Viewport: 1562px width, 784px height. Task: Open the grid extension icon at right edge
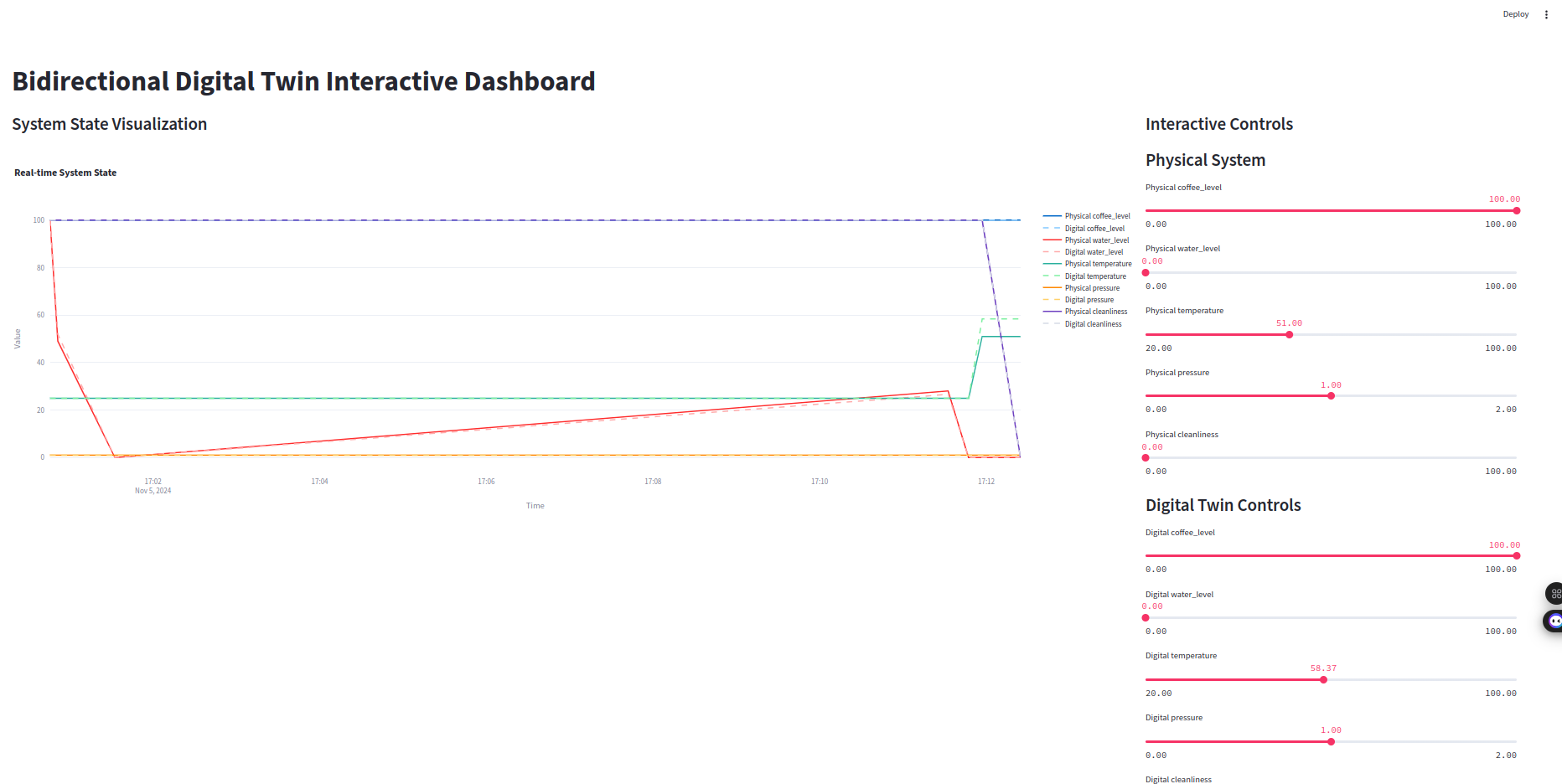1554,593
